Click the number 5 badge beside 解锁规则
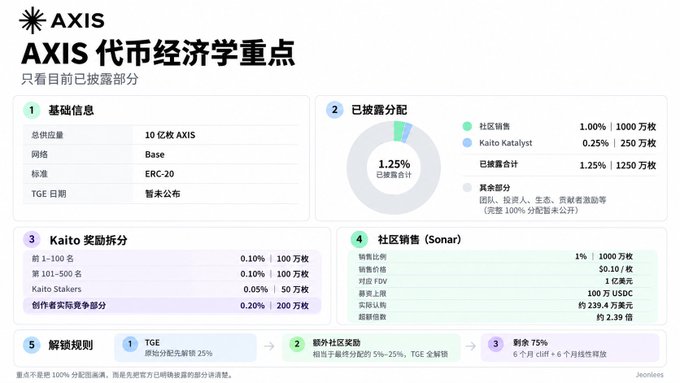The width and height of the screenshot is (680, 383). click(31, 345)
